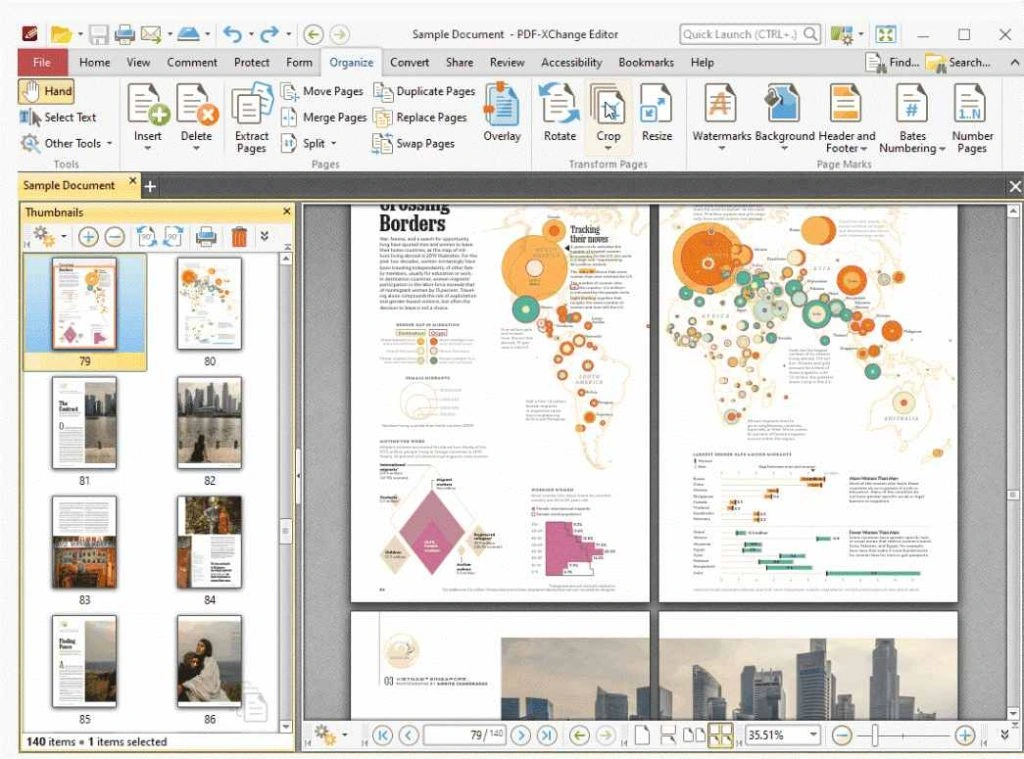Close the Sample Document tab

133,181
